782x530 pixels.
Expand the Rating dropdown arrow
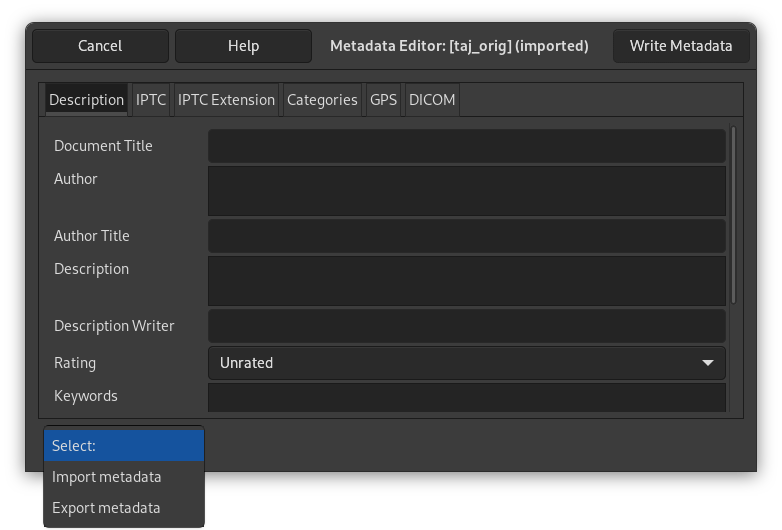click(707, 363)
